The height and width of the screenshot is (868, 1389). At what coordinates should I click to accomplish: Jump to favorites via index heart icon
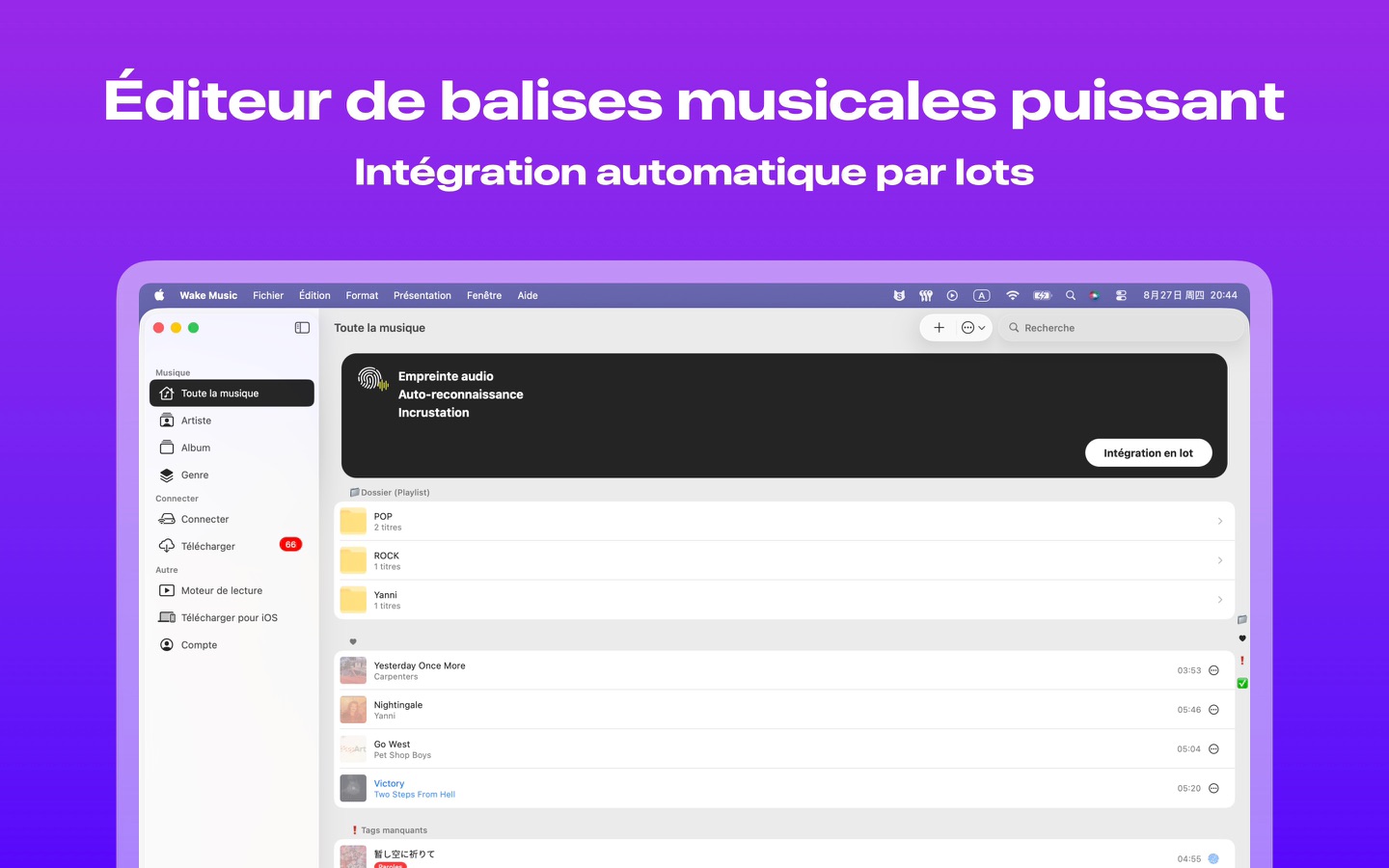click(x=1242, y=638)
